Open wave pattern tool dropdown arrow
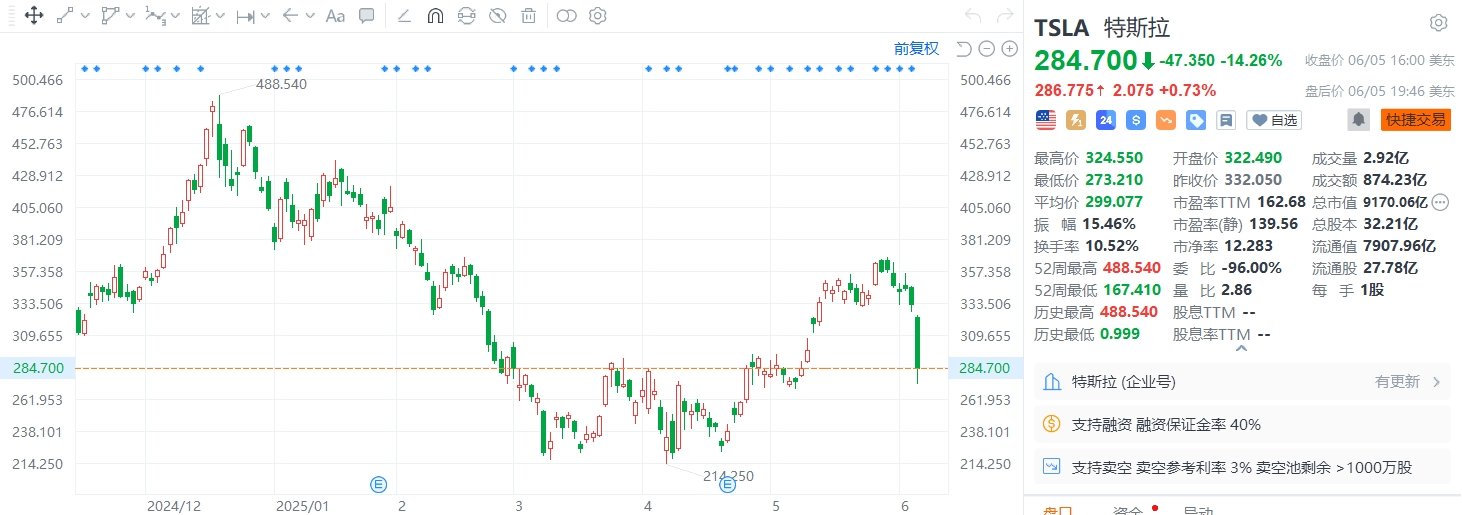Screen dimensions: 1462x515 [x=174, y=16]
